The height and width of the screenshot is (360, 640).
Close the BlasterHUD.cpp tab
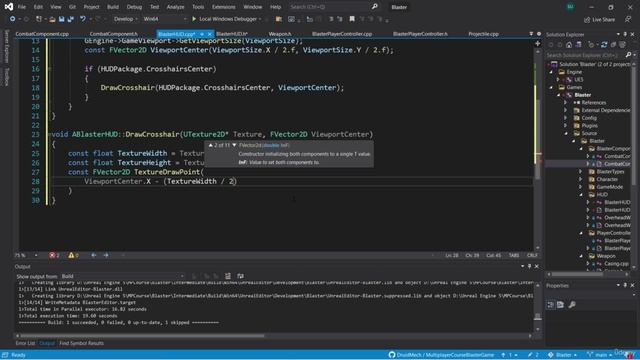pyautogui.click(x=209, y=34)
